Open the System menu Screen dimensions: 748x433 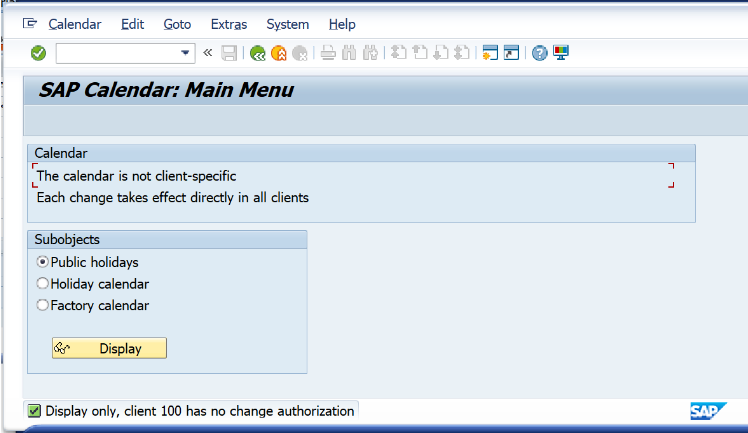(x=288, y=24)
